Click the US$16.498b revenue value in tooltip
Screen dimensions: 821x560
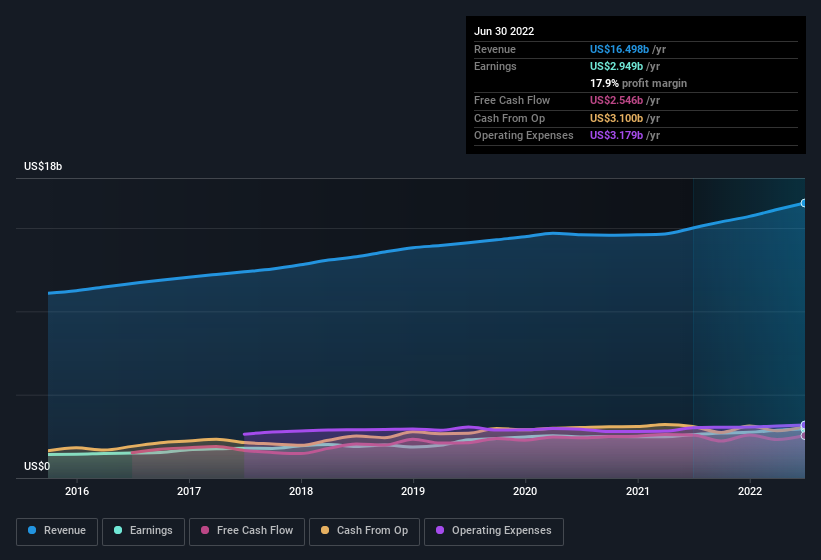click(619, 49)
